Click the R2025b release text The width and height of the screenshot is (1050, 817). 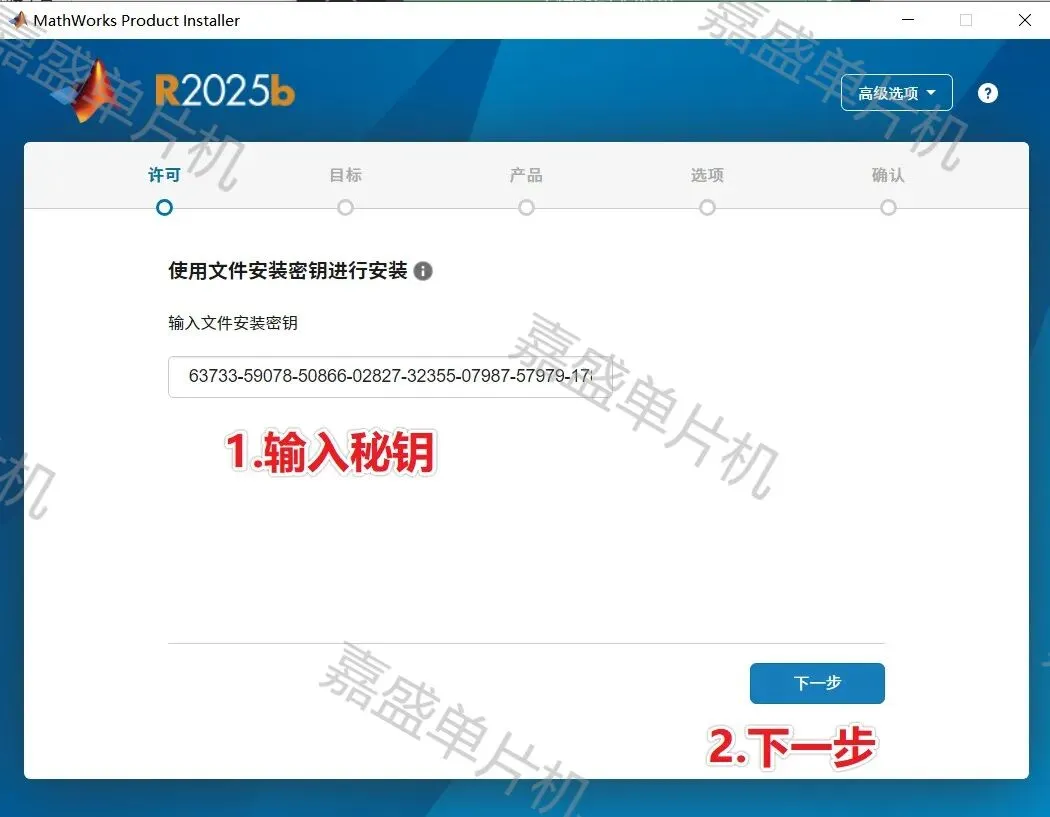point(225,90)
